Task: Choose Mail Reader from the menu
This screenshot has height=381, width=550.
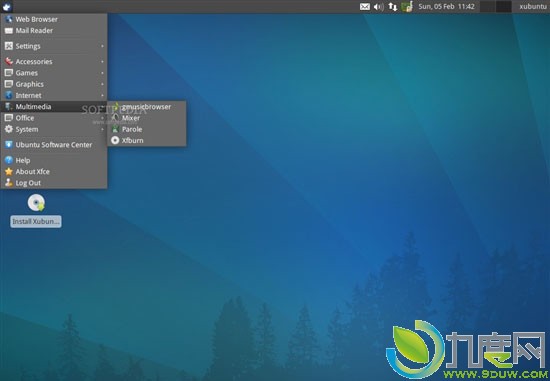Action: tap(54, 31)
